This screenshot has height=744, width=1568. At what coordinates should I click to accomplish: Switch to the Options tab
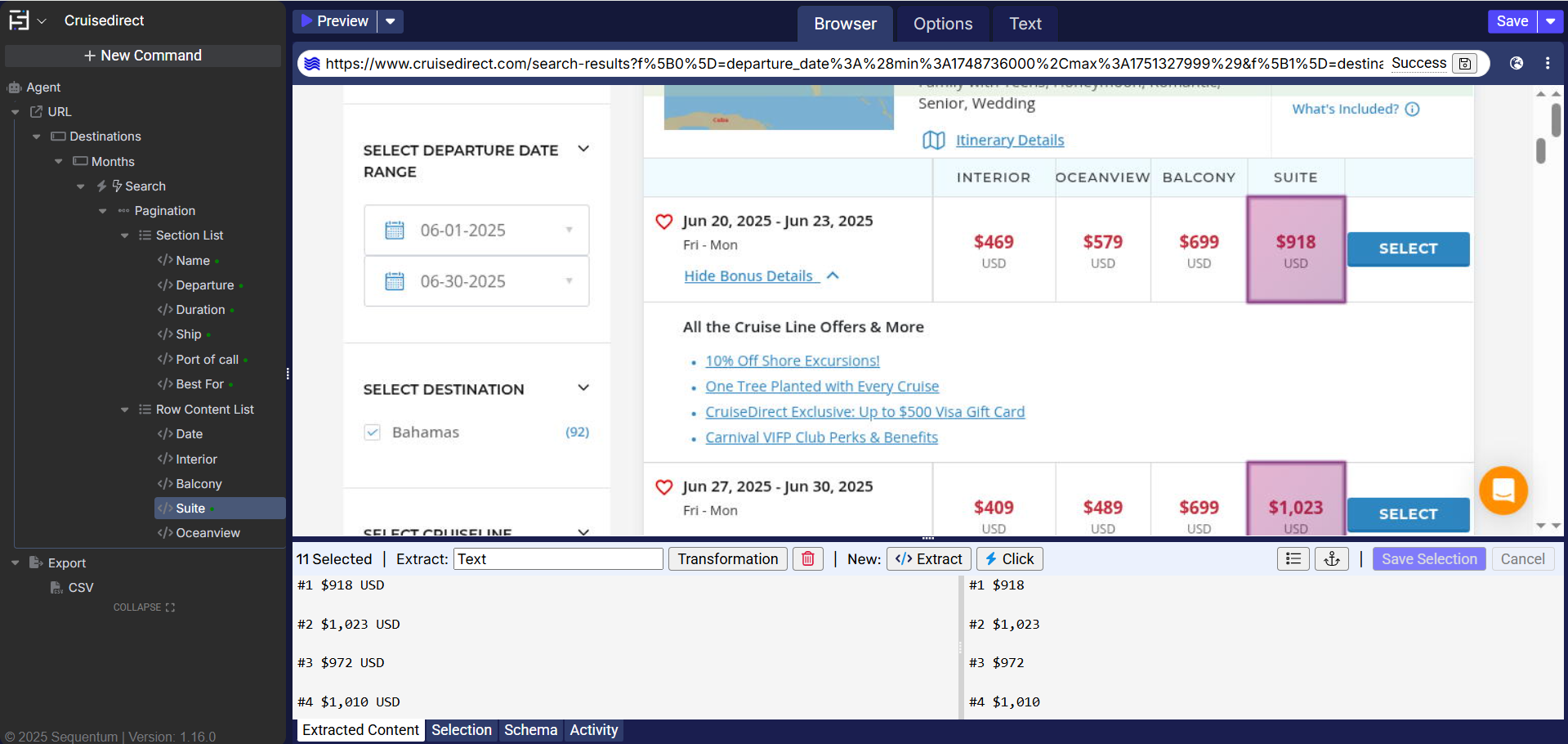coord(942,24)
